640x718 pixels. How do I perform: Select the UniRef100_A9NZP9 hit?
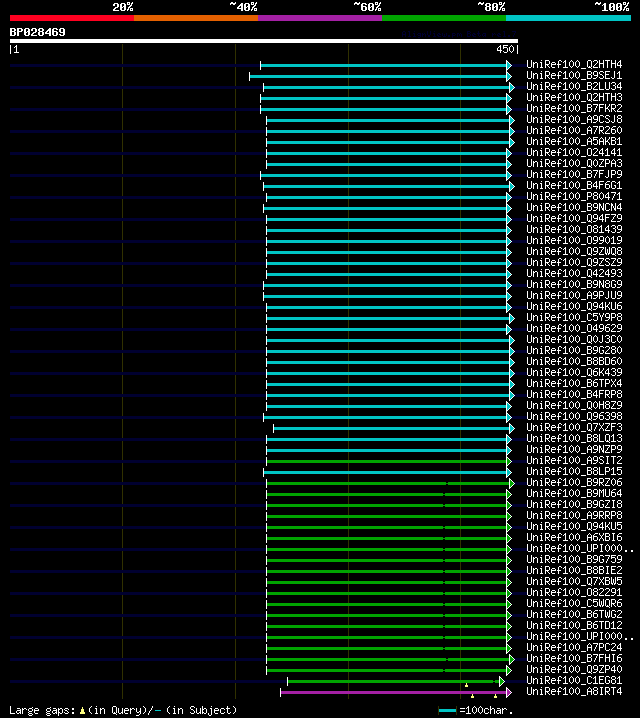[574, 449]
